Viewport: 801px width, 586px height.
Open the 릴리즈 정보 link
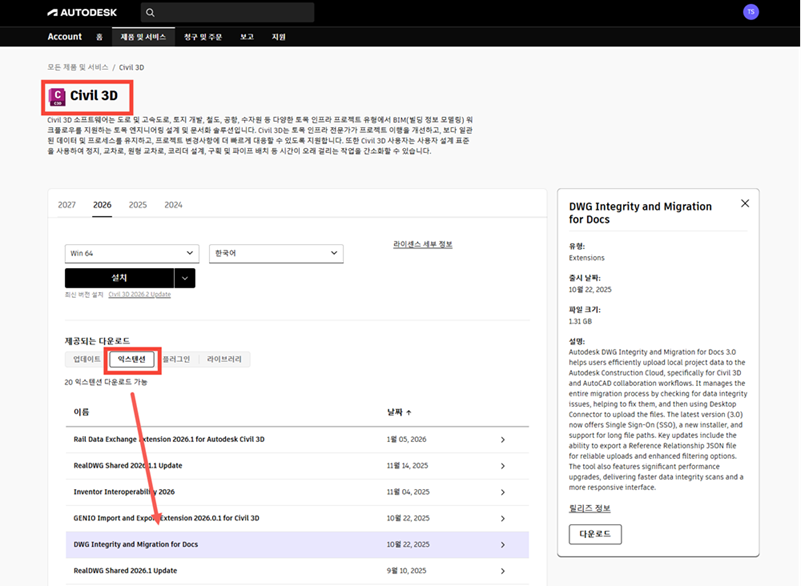coord(590,508)
